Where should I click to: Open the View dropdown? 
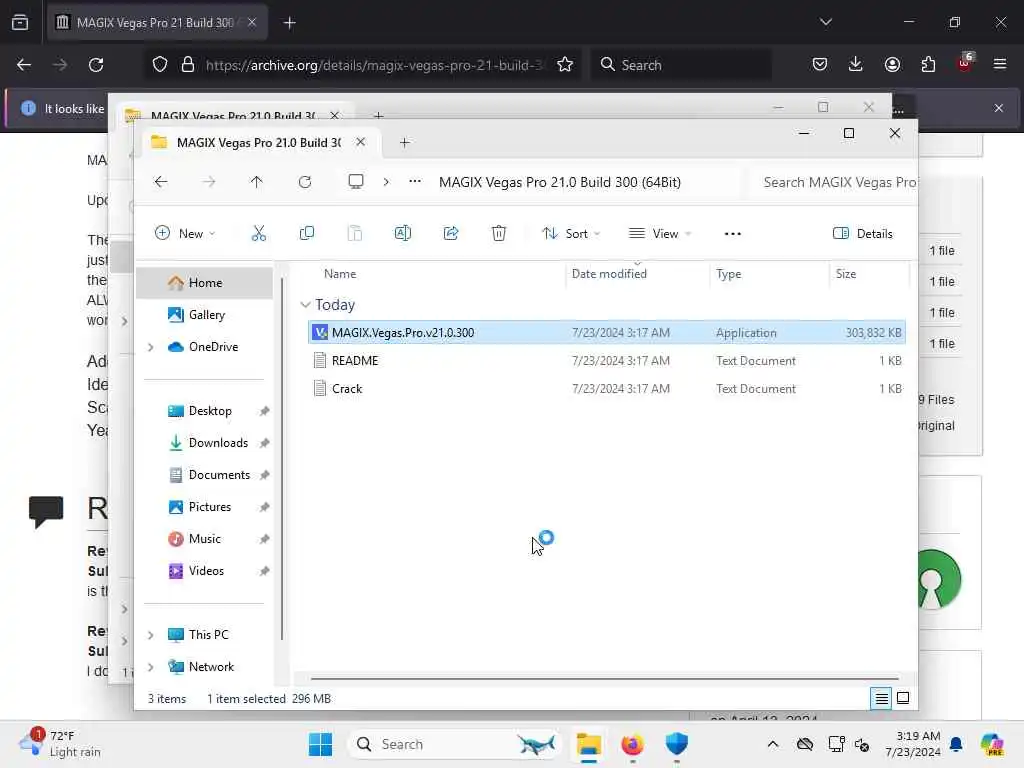[x=660, y=233]
